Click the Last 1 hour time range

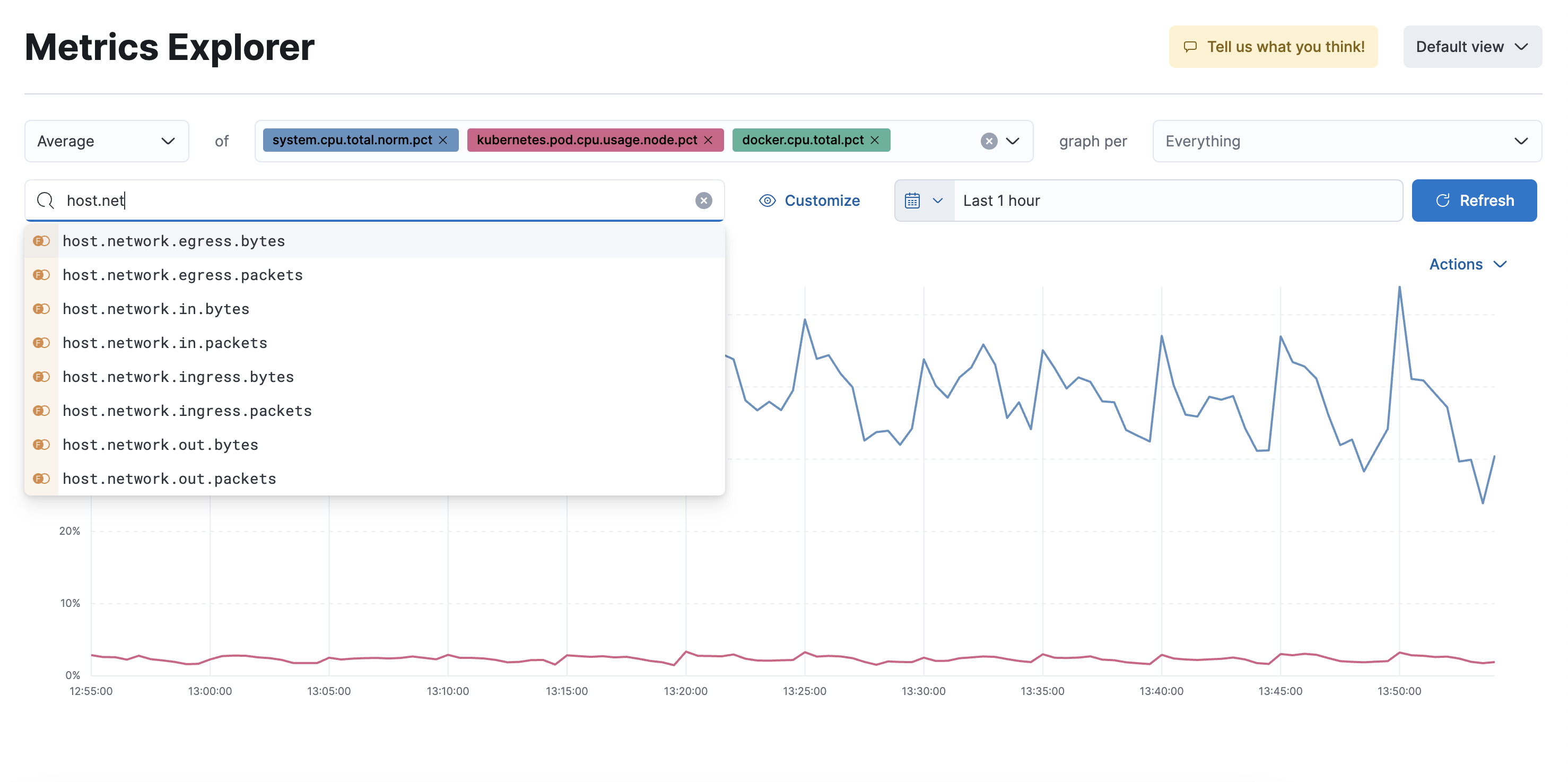pyautogui.click(x=1178, y=200)
